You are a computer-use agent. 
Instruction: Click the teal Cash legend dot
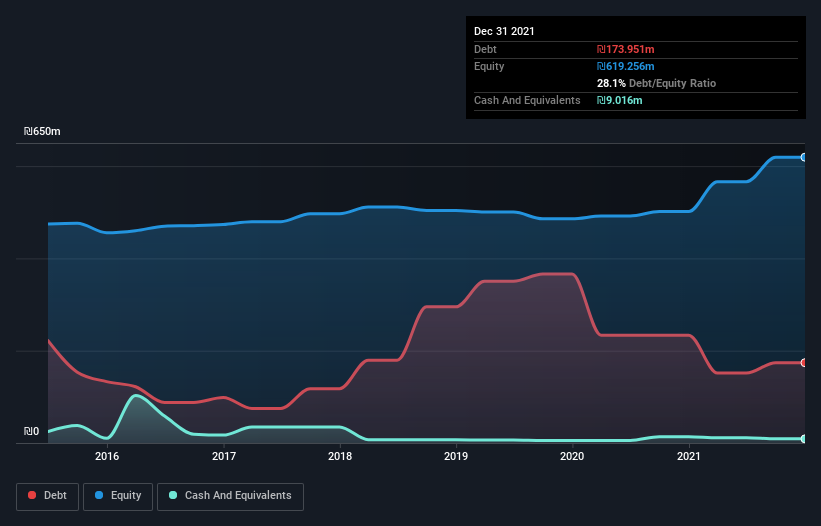pyautogui.click(x=173, y=495)
